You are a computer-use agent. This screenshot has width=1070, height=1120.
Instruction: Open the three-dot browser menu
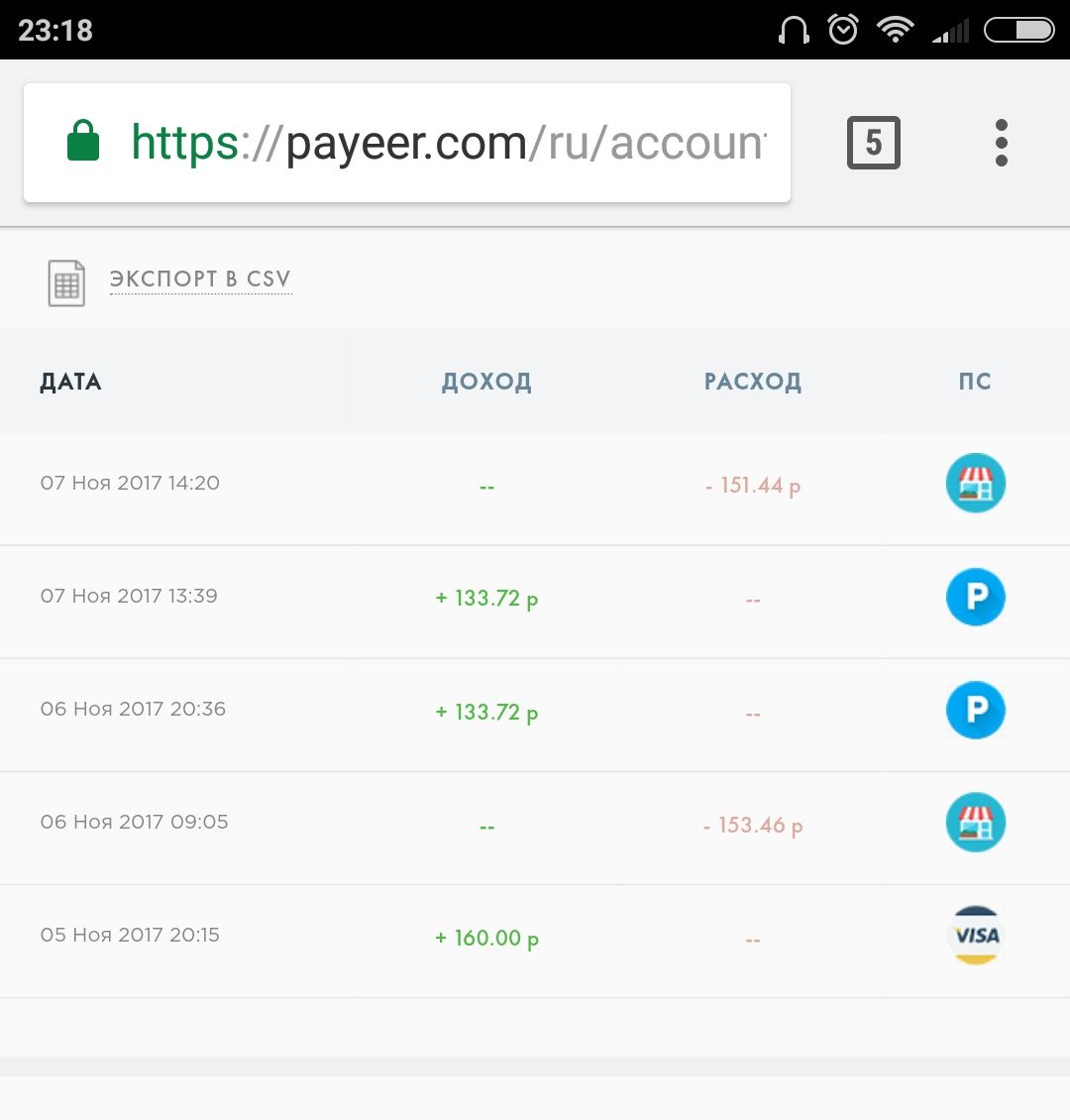[1001, 143]
